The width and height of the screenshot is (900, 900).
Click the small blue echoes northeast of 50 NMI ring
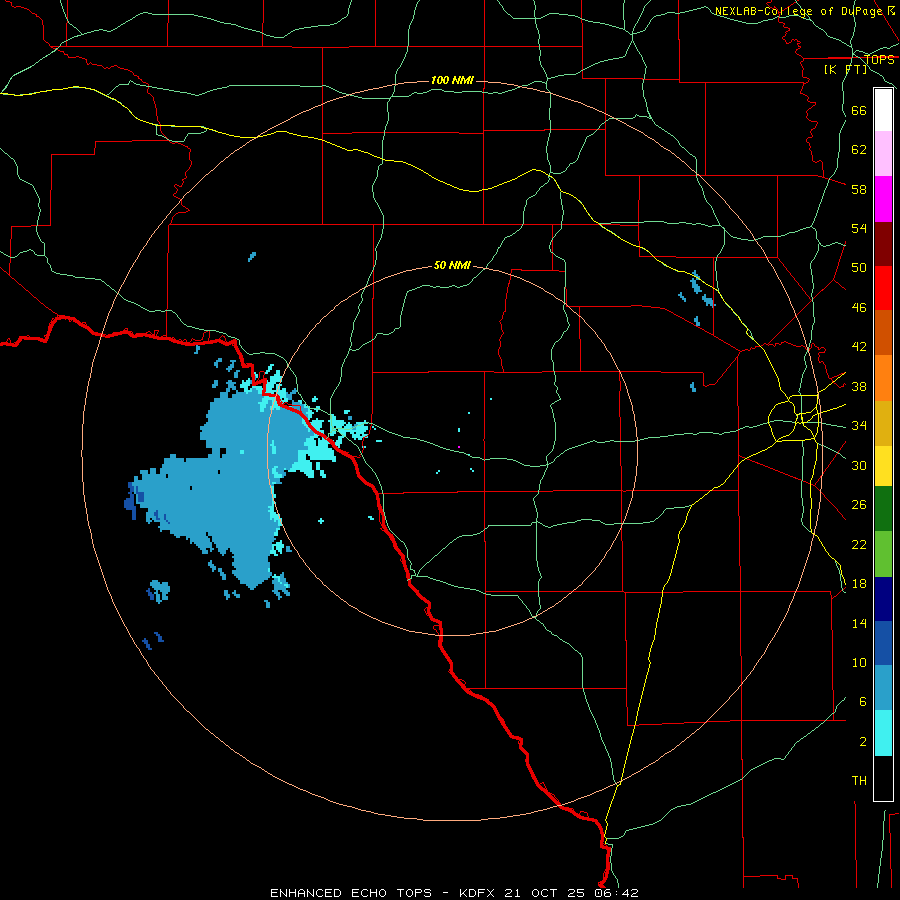698,297
